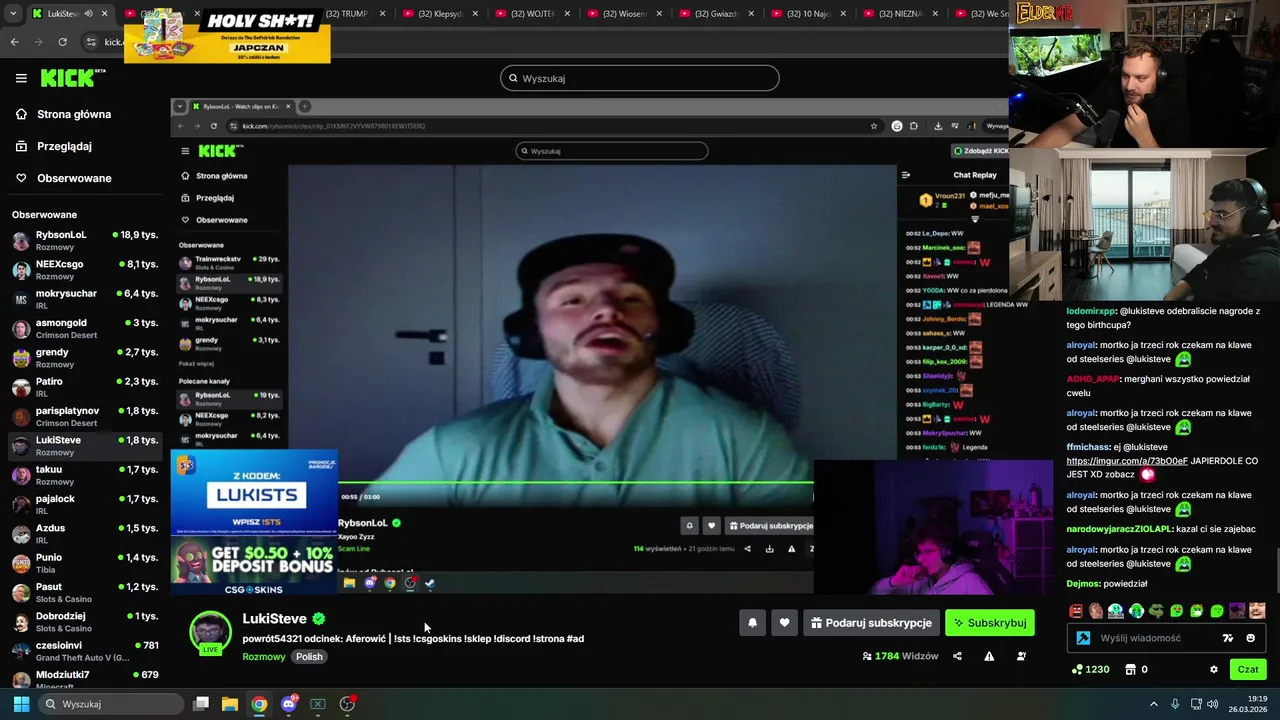The image size is (1280, 720).
Task: Click the Rozmowy category link
Action: (264, 657)
